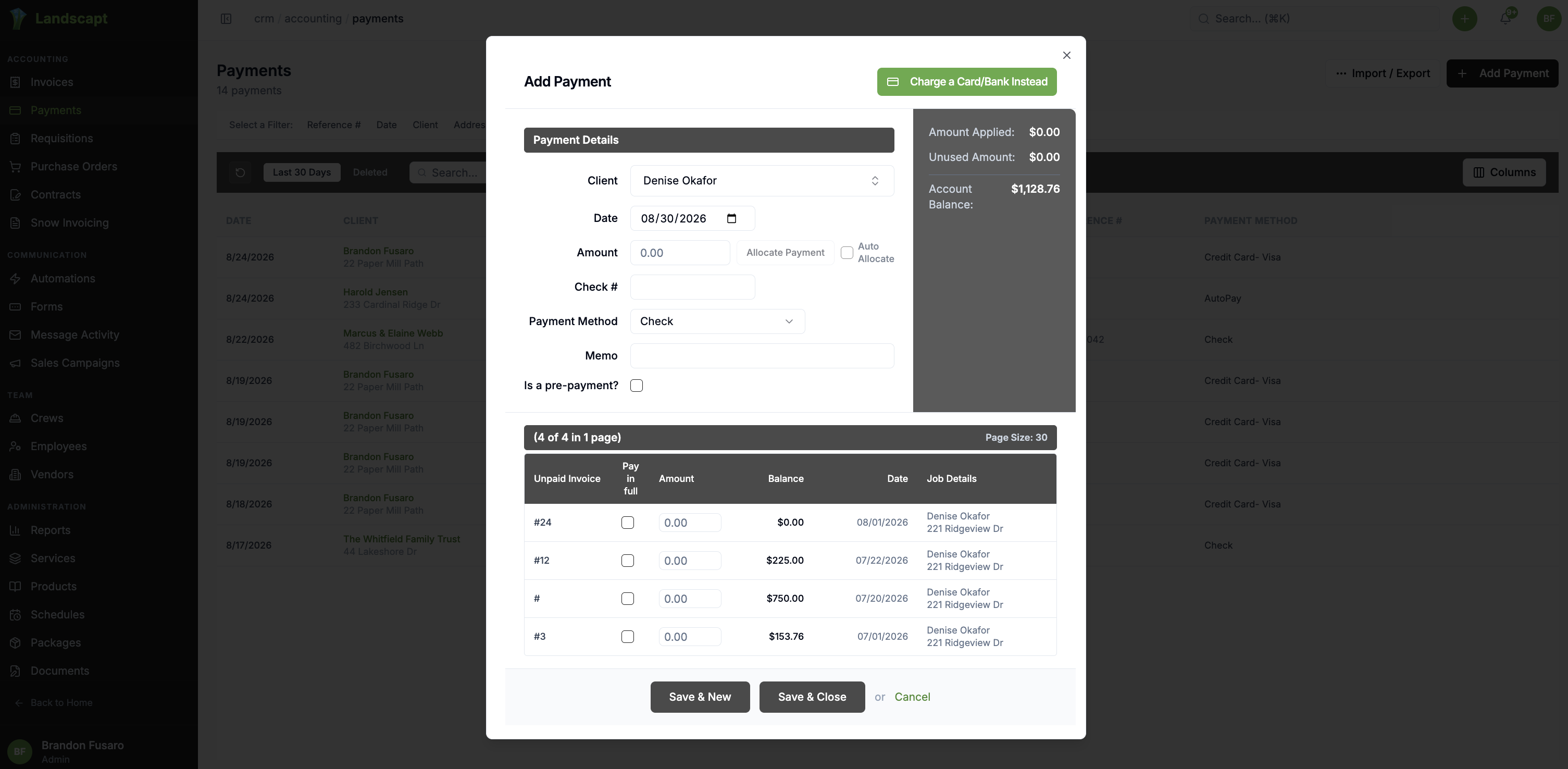Click The Whitfield Family Trust link
The height and width of the screenshot is (769, 1568).
tap(401, 539)
